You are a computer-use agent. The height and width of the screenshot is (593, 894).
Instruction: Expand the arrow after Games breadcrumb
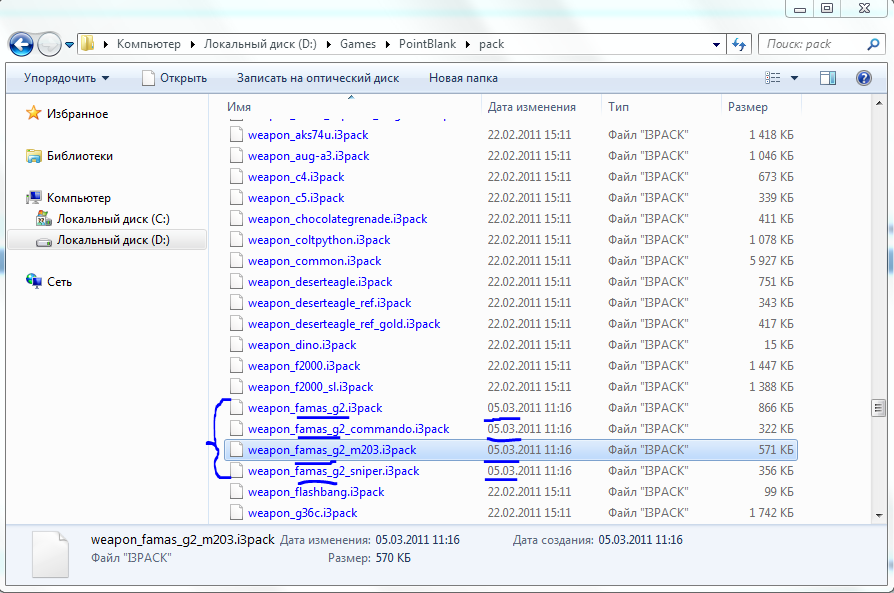pos(388,44)
